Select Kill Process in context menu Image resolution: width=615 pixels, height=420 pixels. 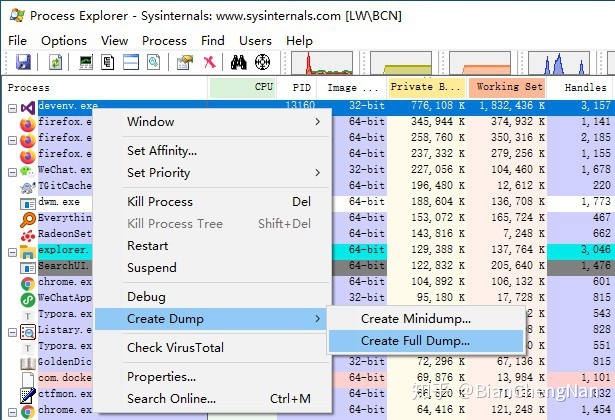pos(212,202)
